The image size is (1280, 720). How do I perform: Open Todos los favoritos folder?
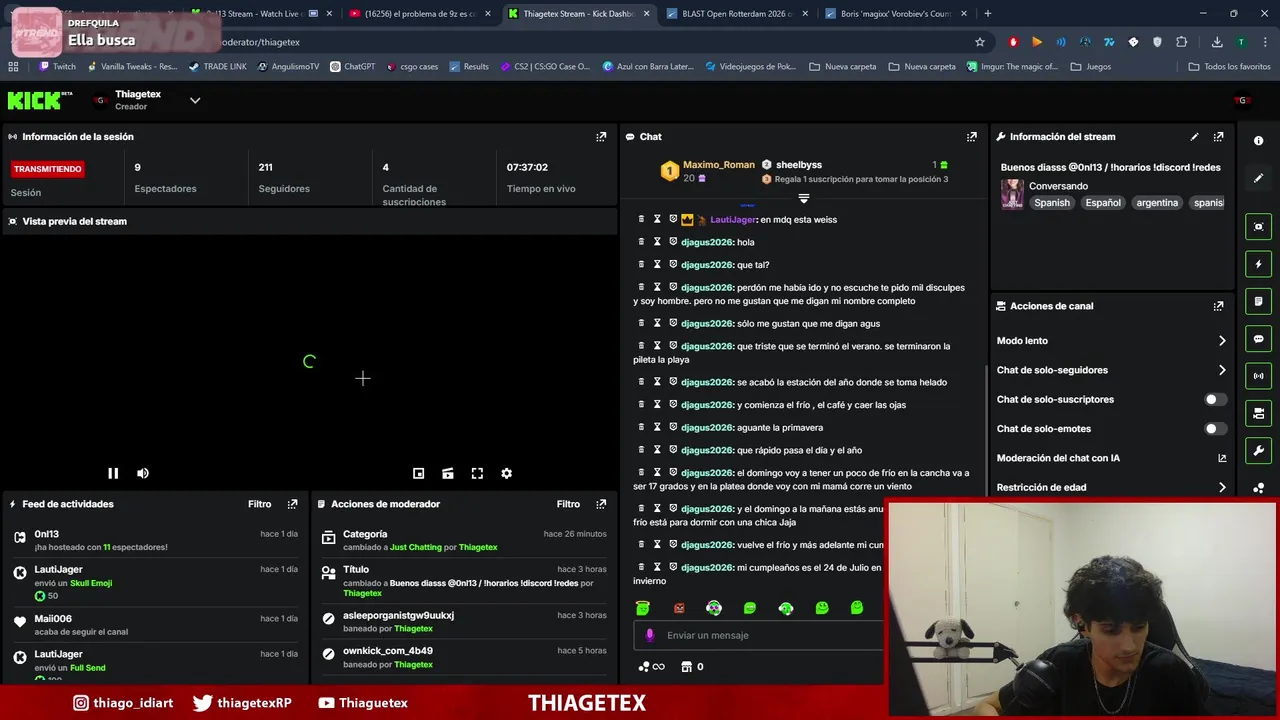click(1229, 67)
